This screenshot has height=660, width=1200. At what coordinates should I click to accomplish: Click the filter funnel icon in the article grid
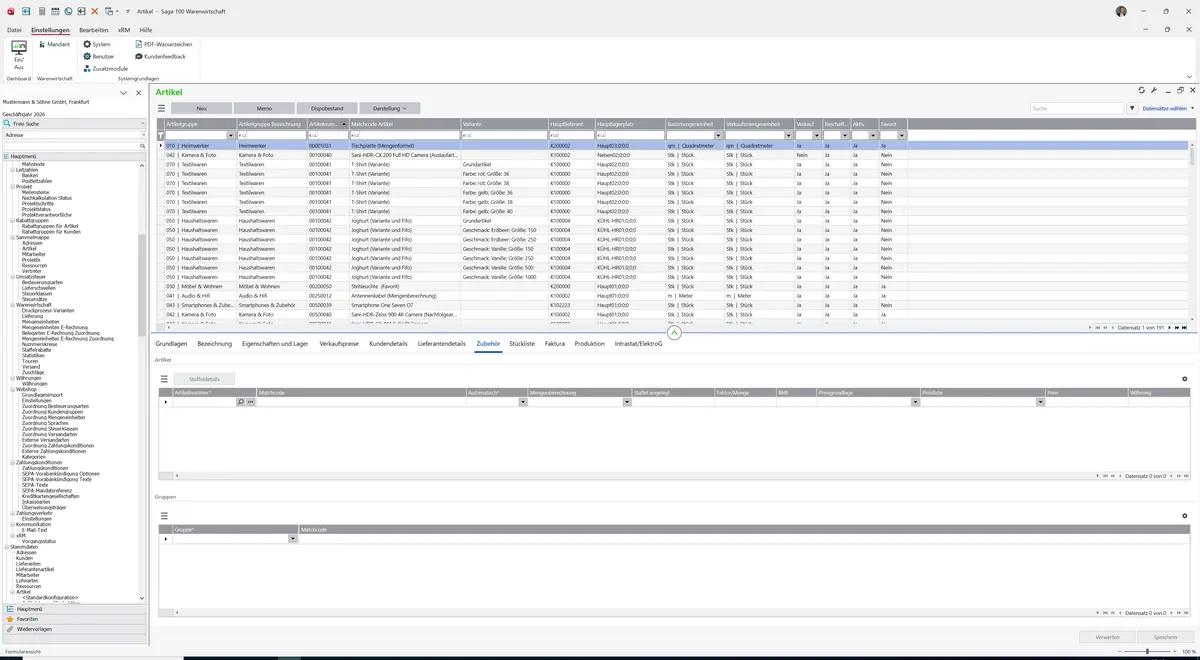click(x=161, y=135)
